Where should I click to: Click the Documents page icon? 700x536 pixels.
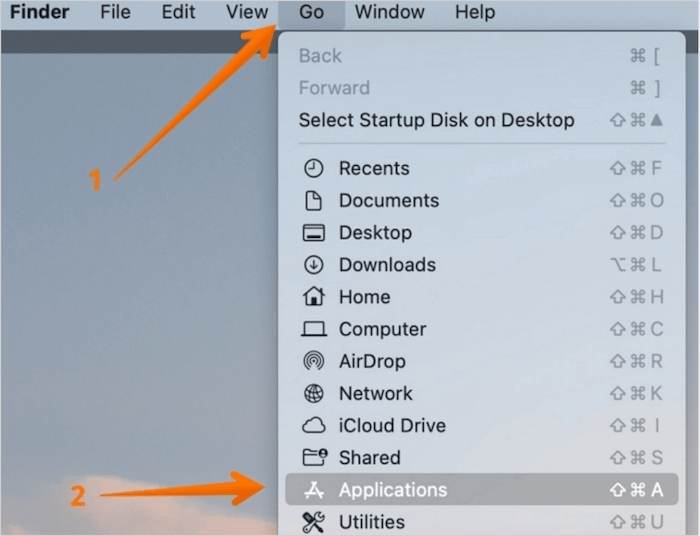coord(314,200)
